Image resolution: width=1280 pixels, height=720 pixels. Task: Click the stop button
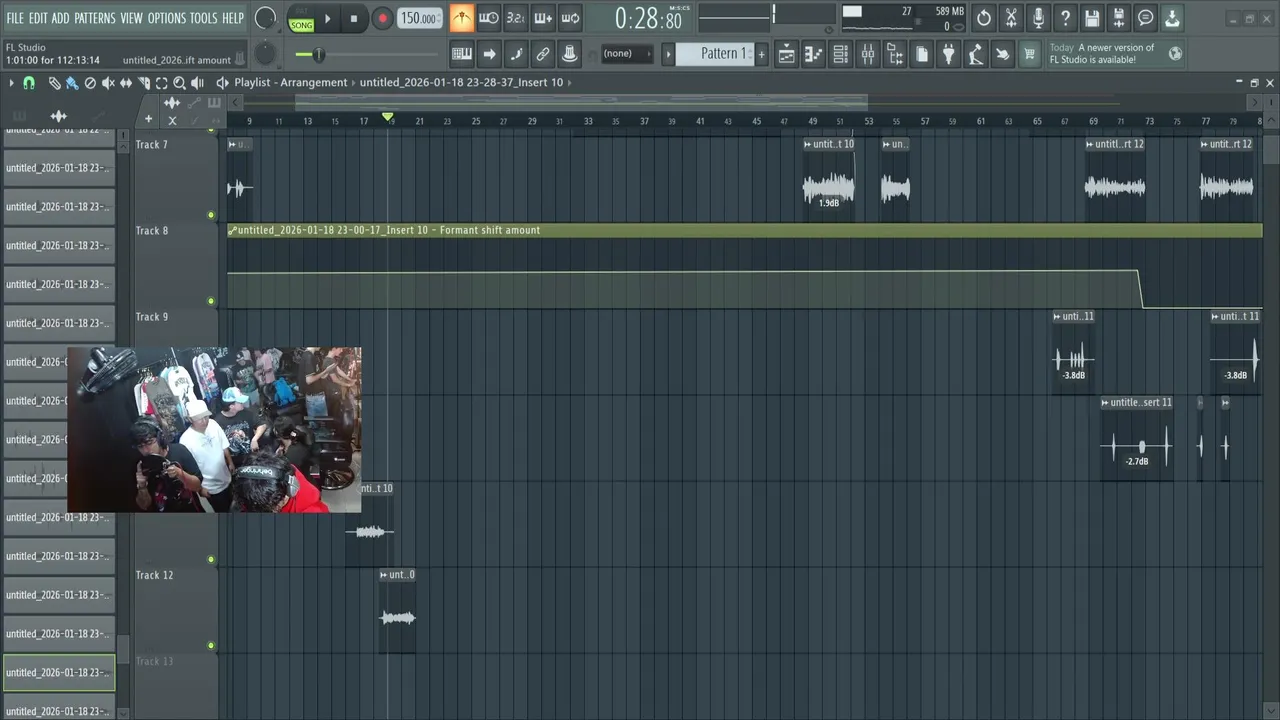(353, 18)
